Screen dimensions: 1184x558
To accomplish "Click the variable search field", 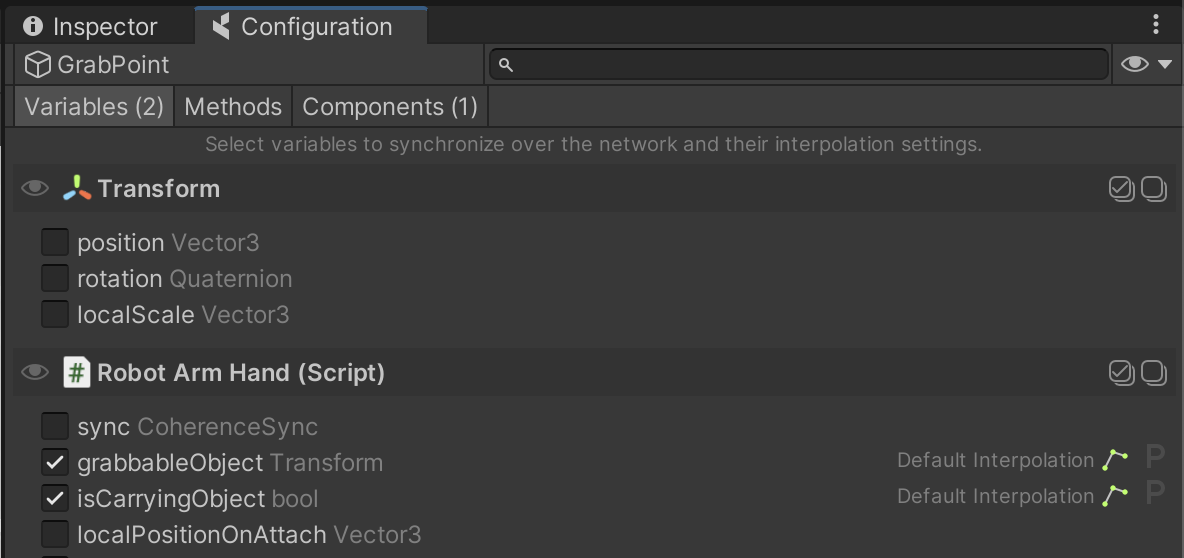I will coord(800,65).
